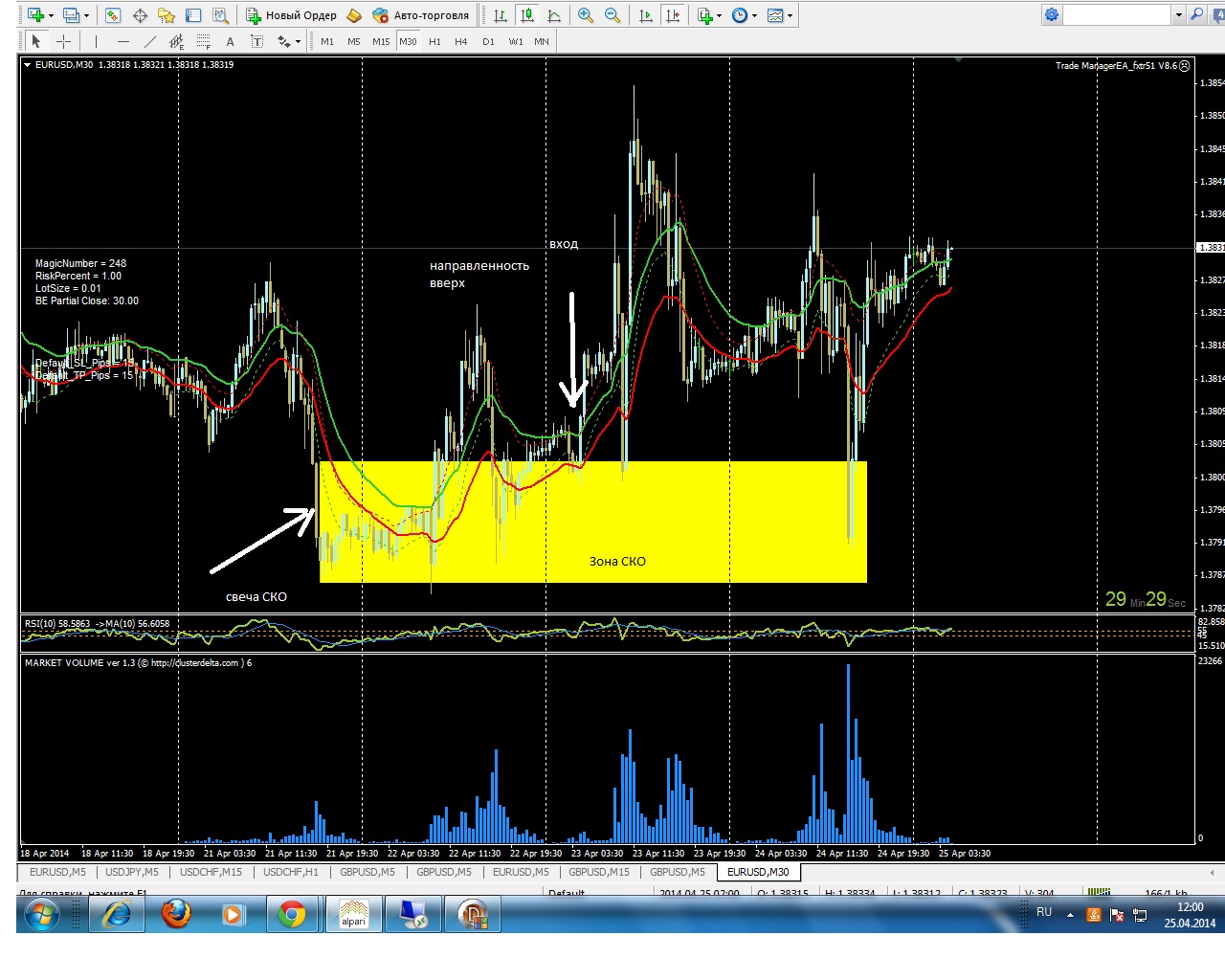Switch chart to Line Chart mode
Viewport: 1225px width, 980px height.
tap(553, 15)
